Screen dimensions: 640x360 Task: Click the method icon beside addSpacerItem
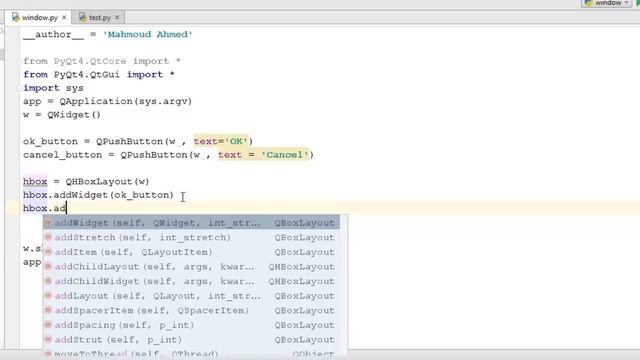tap(48, 310)
